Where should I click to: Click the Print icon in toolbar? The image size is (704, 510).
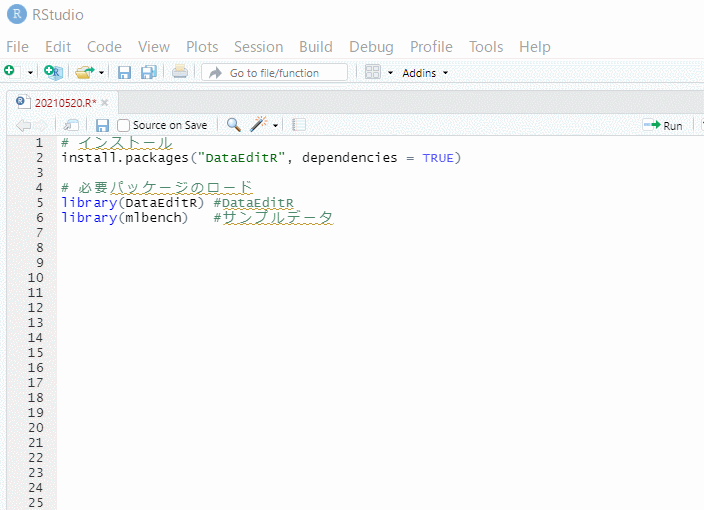point(179,72)
